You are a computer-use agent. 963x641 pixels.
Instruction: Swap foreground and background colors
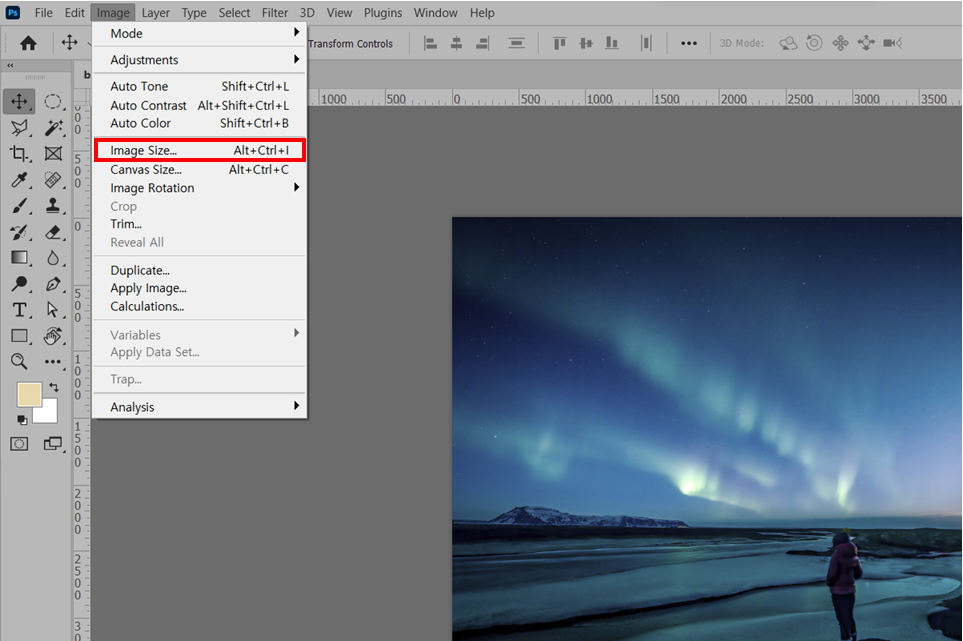pyautogui.click(x=54, y=387)
